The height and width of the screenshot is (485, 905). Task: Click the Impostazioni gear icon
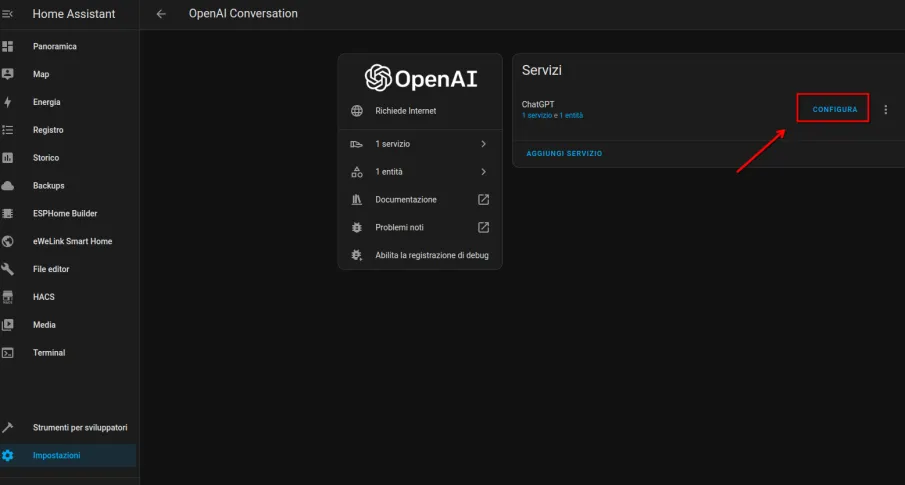(8, 456)
